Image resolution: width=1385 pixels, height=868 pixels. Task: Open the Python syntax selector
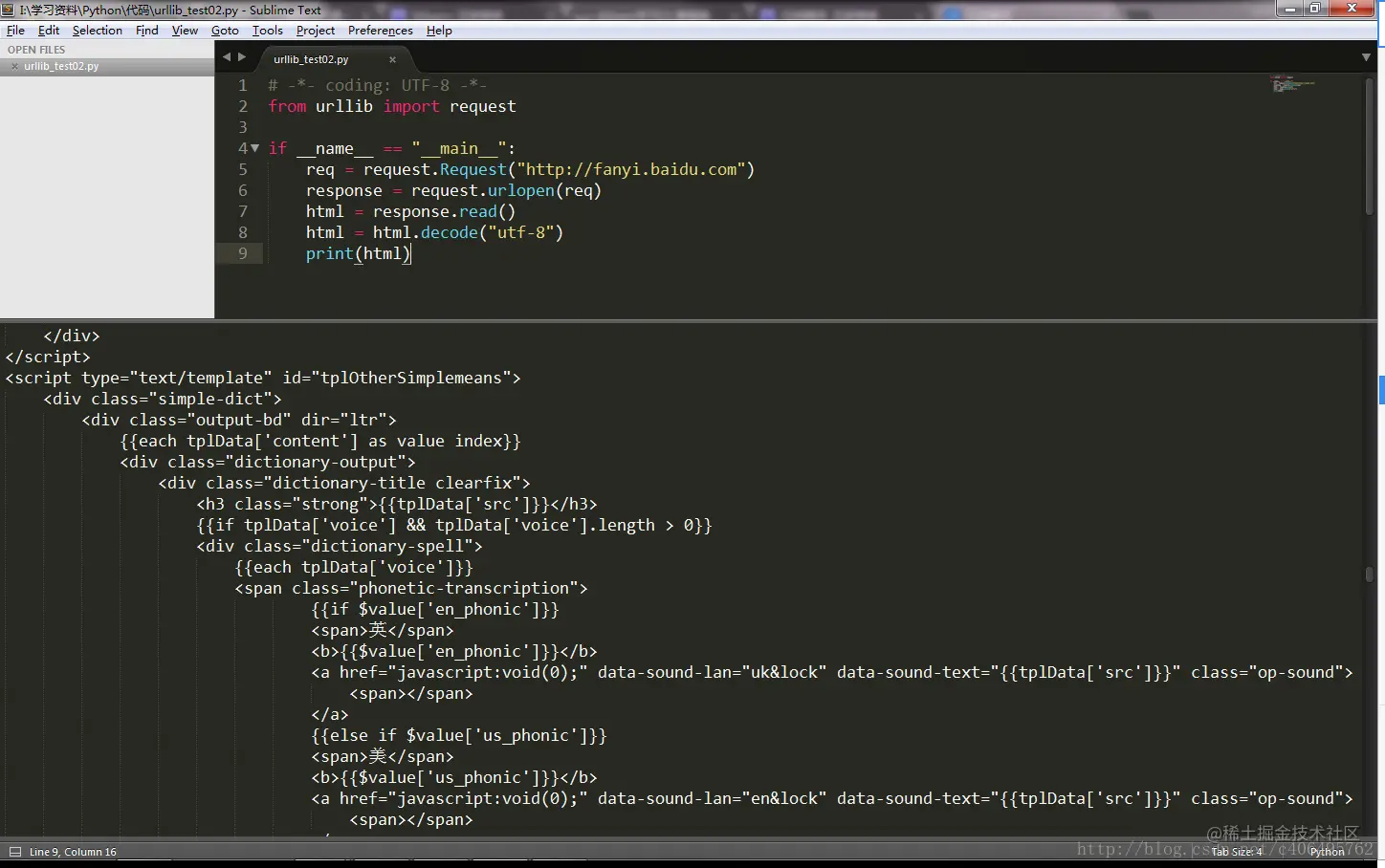(1327, 852)
